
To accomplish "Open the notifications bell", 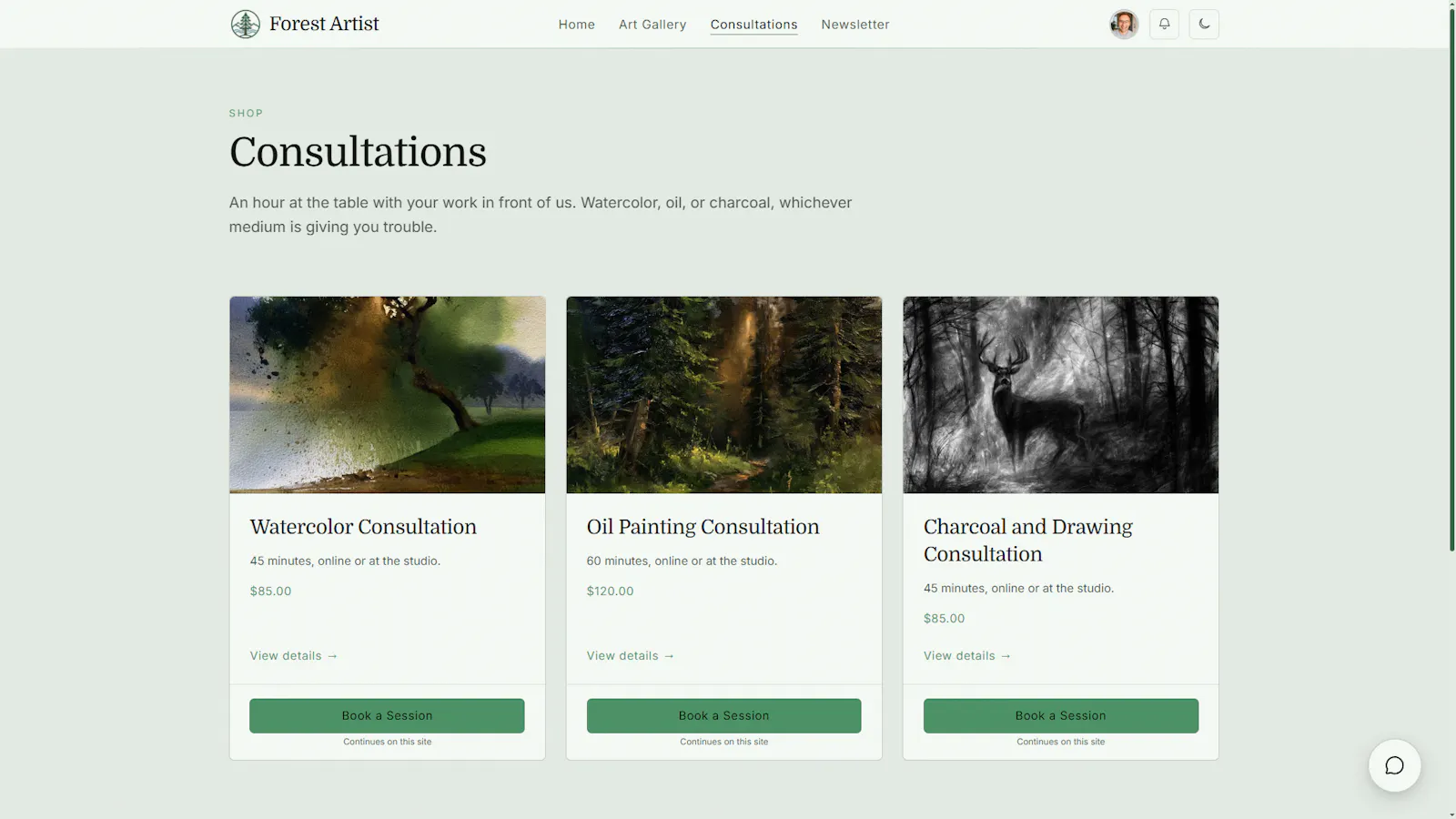I will click(x=1164, y=24).
